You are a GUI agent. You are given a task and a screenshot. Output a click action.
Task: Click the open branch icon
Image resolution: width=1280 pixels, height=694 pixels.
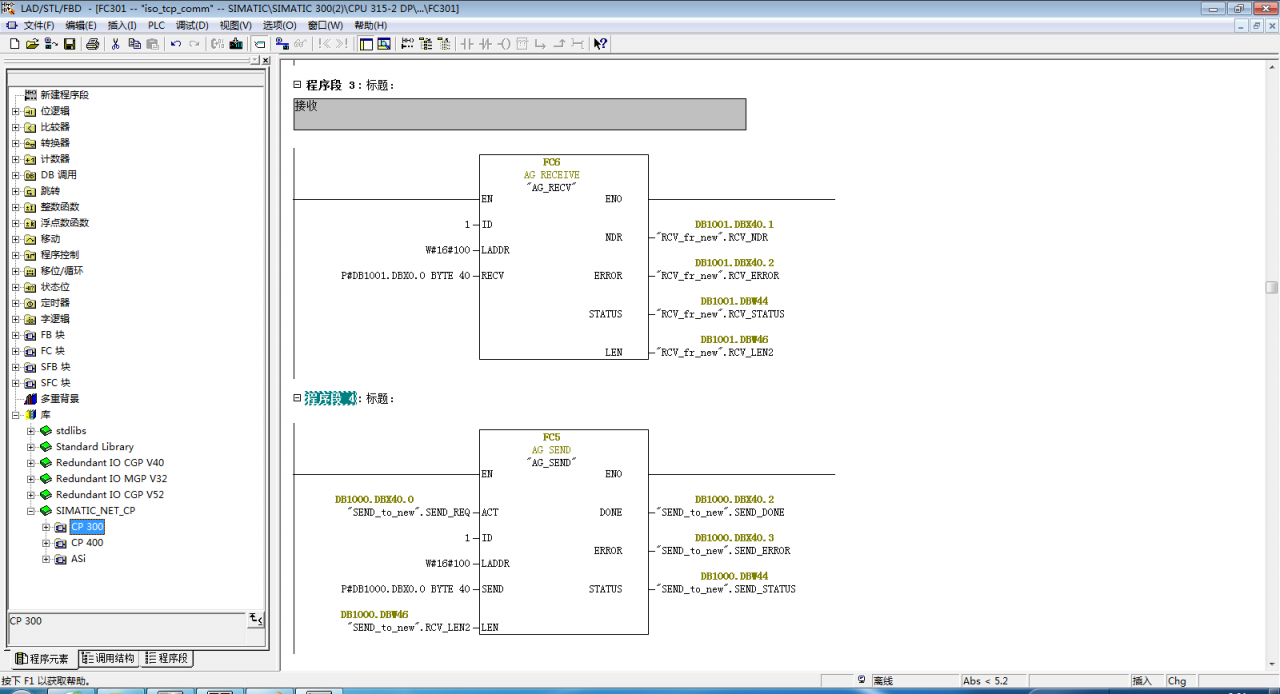(541, 44)
